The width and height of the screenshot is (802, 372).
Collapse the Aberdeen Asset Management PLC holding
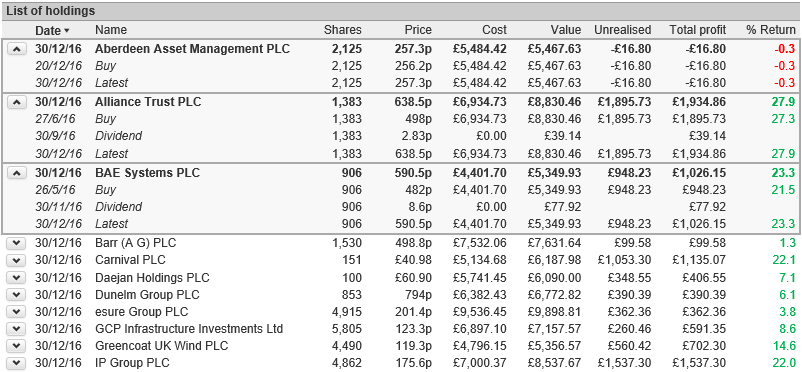click(x=17, y=49)
